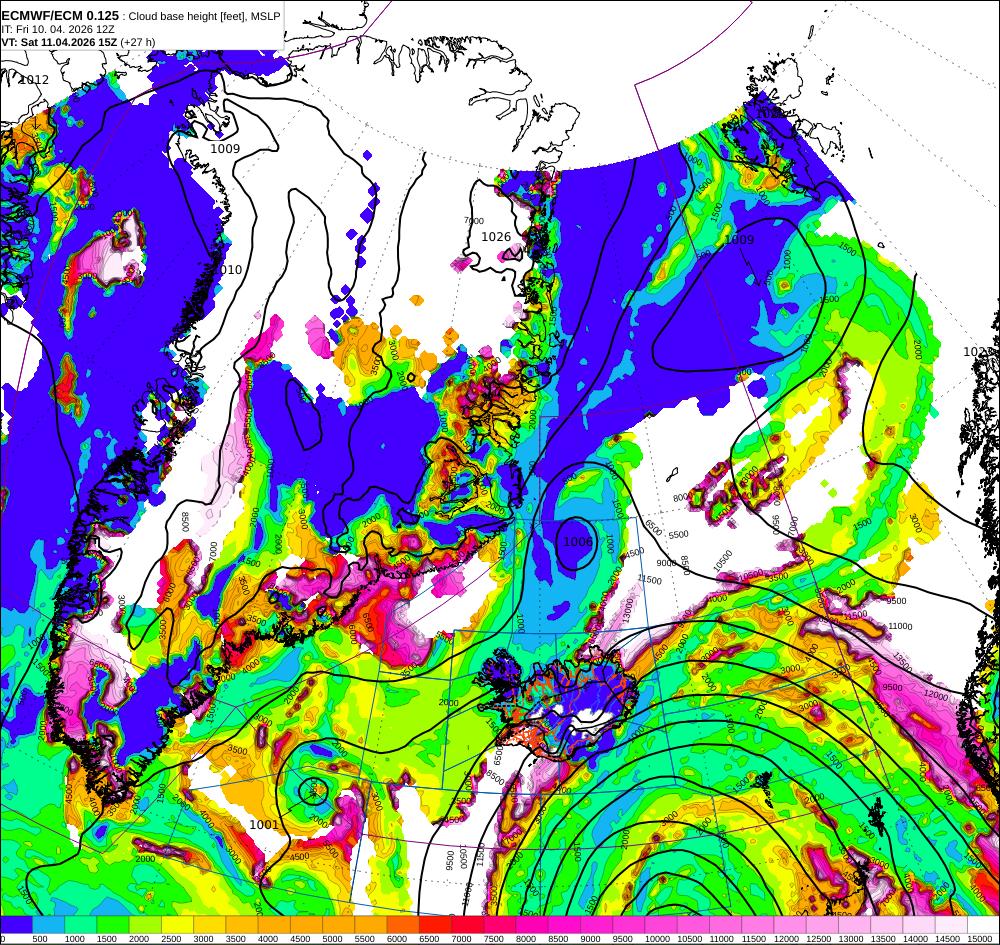Choose the yellow 2500–3000 legend swatch
Image resolution: width=1000 pixels, height=945 pixels.
pos(177,925)
